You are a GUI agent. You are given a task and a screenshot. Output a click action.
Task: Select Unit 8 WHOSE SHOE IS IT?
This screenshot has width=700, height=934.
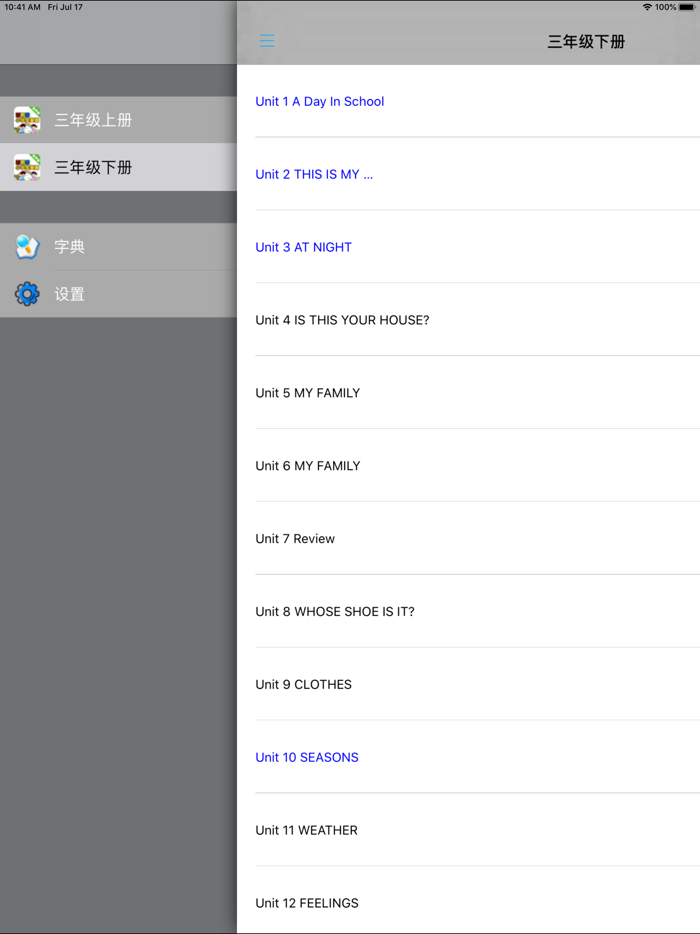468,611
